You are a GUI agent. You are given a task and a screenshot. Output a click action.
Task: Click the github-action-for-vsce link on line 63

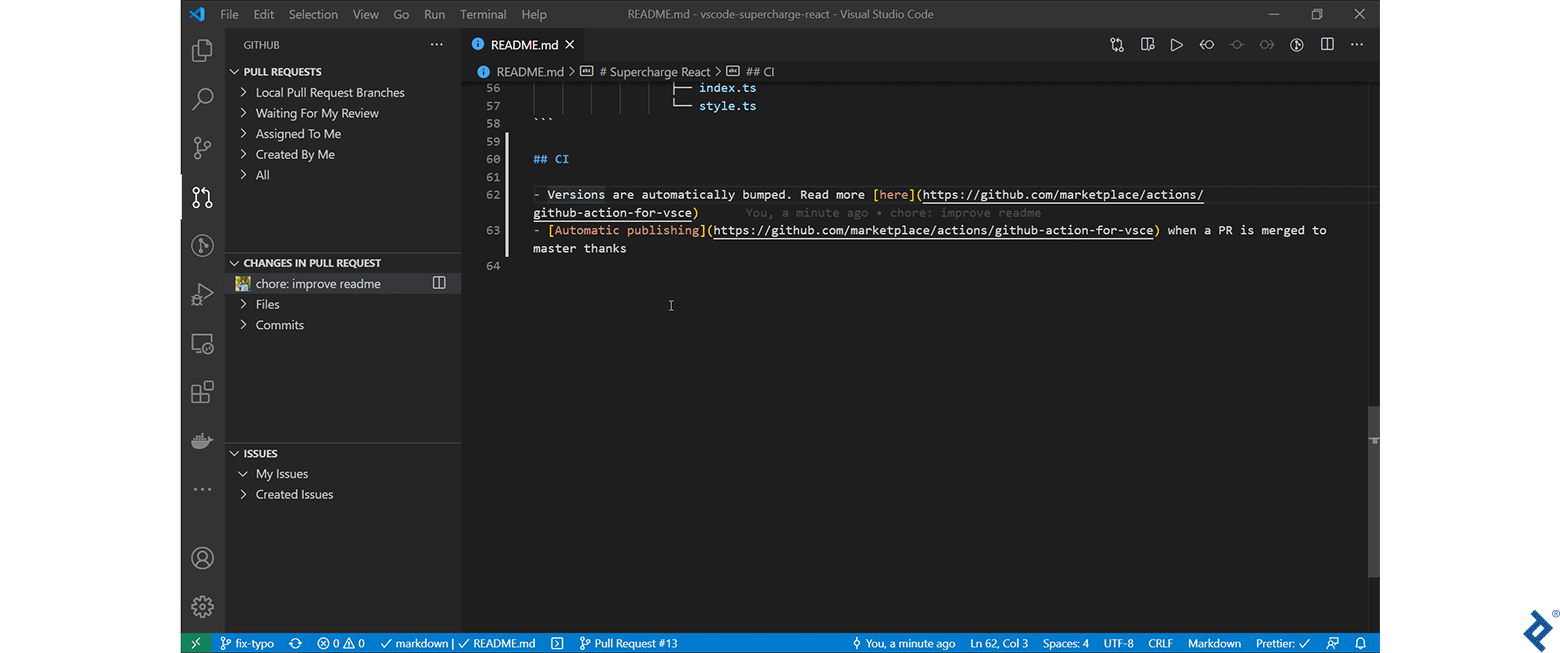coord(935,230)
